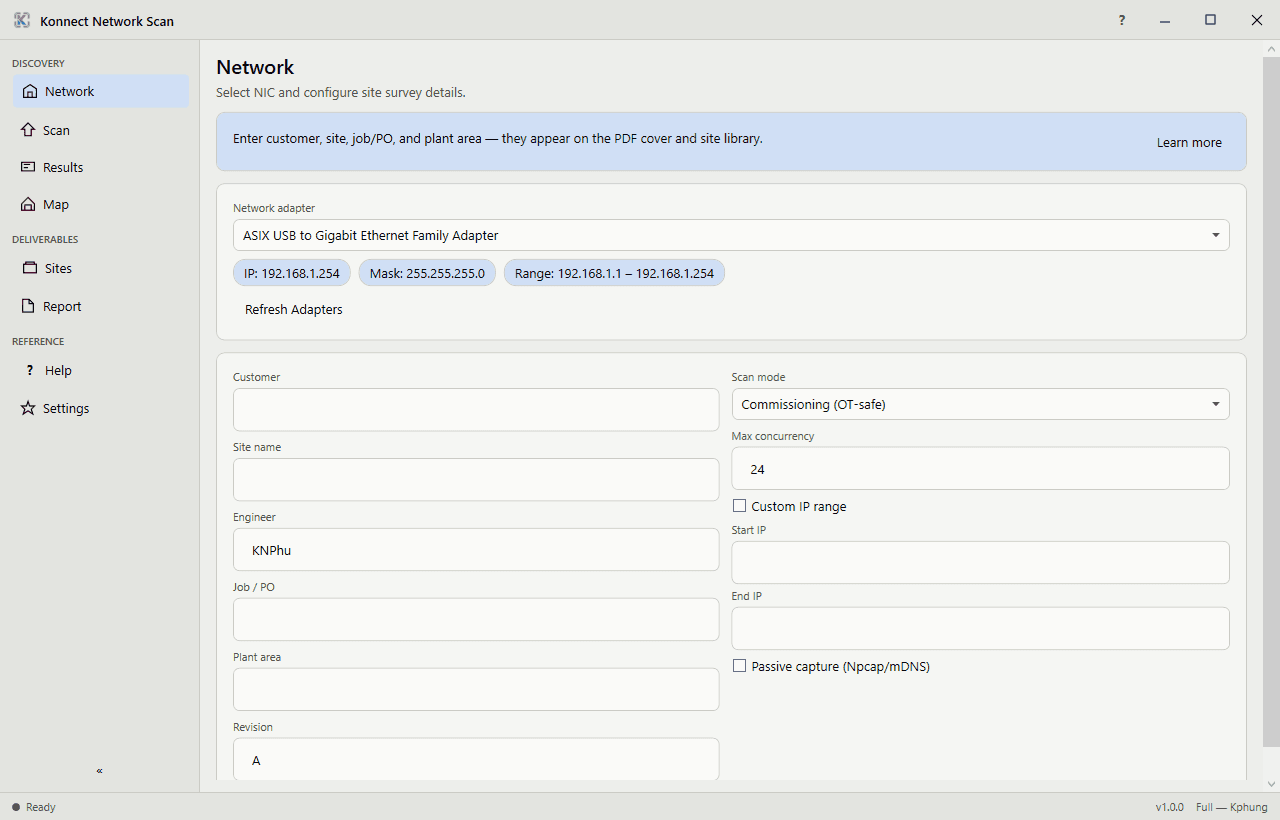Screen dimensions: 1280x820
Task: Click the Full — Kphung license text
Action: point(1232,807)
